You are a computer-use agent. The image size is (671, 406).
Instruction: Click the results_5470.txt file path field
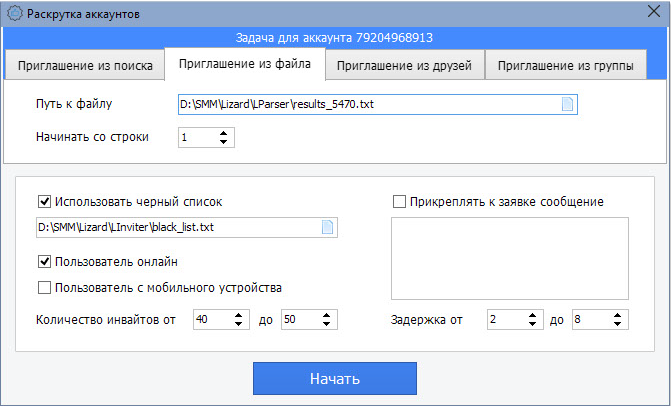point(378,104)
